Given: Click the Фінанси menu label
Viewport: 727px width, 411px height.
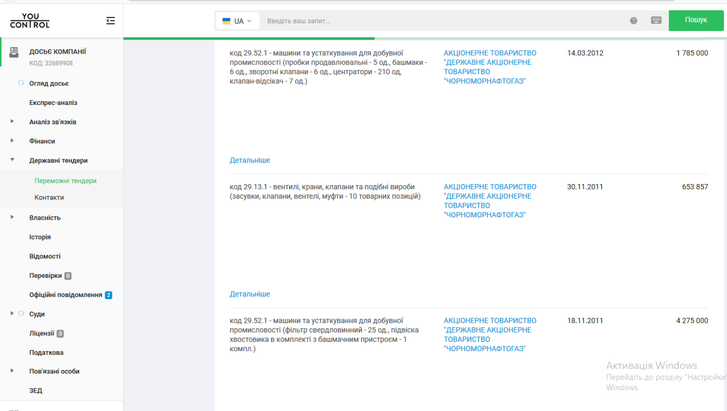Looking at the screenshot, I should (x=42, y=141).
